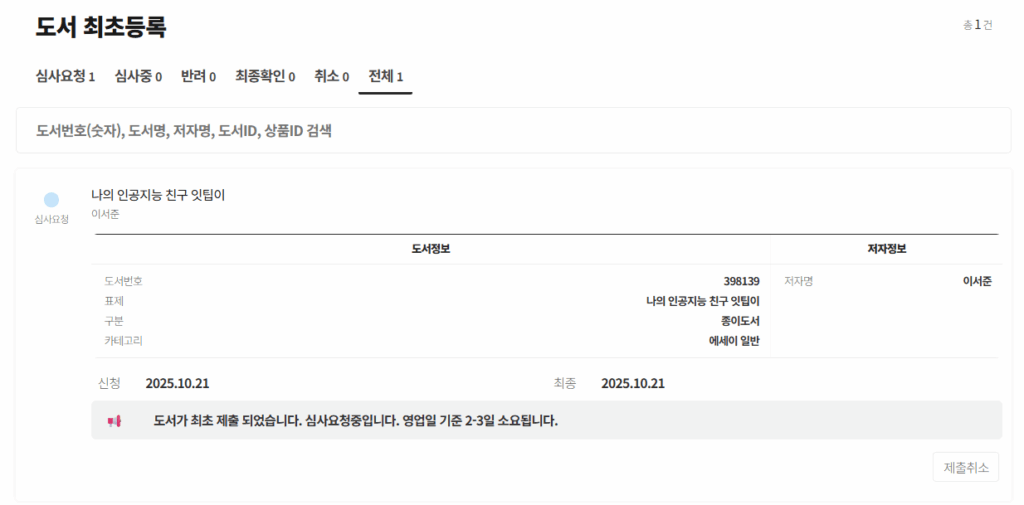Click the 도서정보 column header
The width and height of the screenshot is (1024, 505).
(431, 249)
